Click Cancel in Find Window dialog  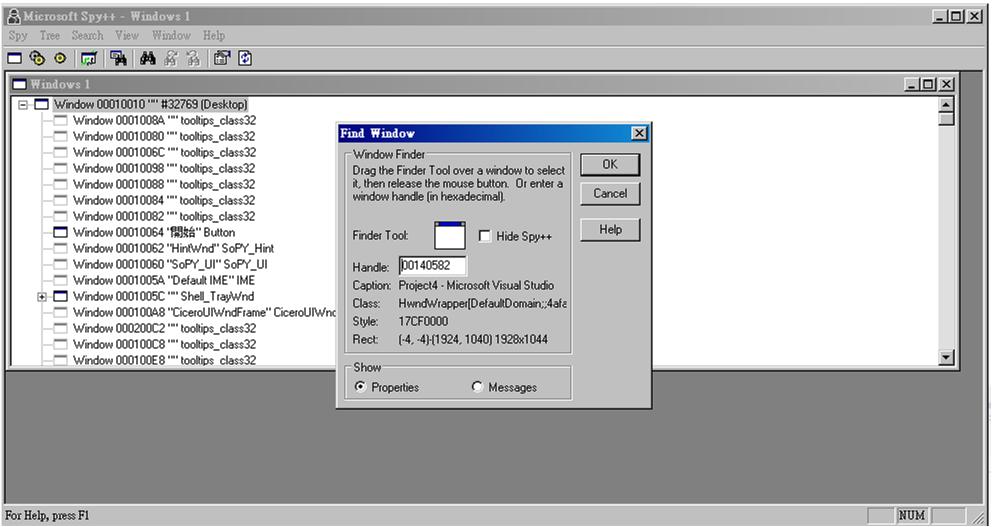pyautogui.click(x=609, y=194)
